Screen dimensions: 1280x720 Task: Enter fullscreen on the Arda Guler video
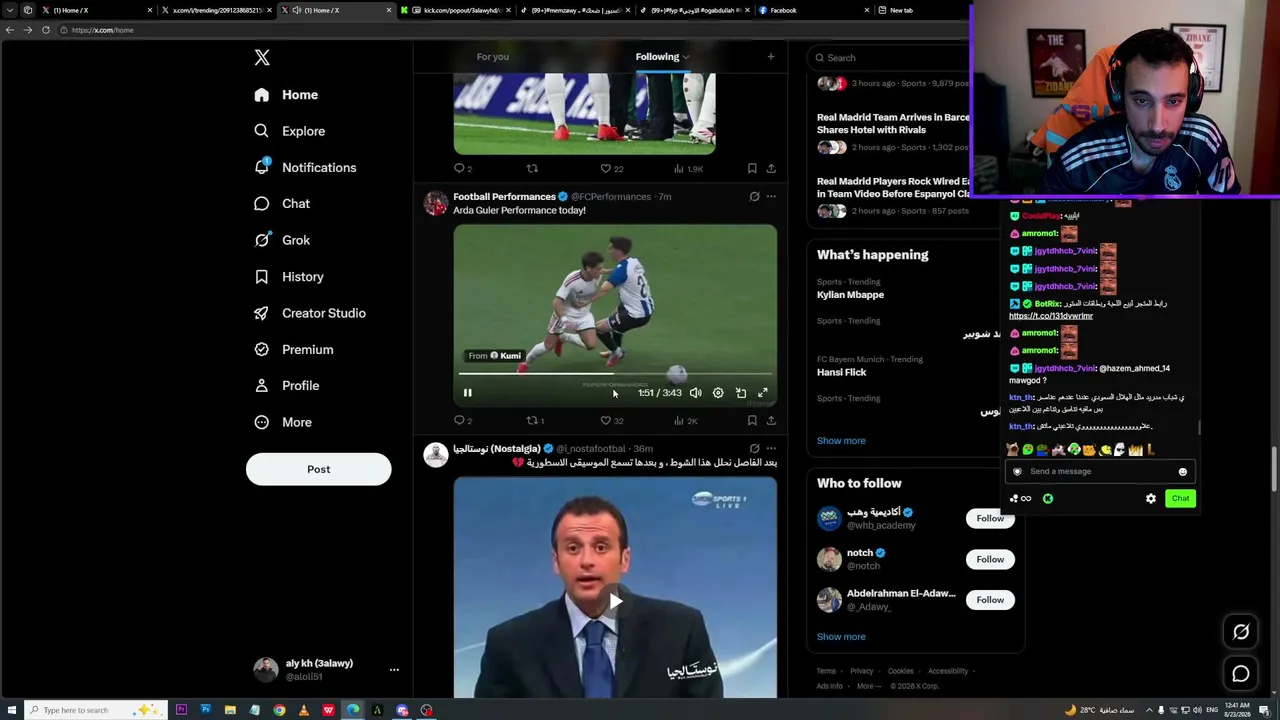[763, 393]
